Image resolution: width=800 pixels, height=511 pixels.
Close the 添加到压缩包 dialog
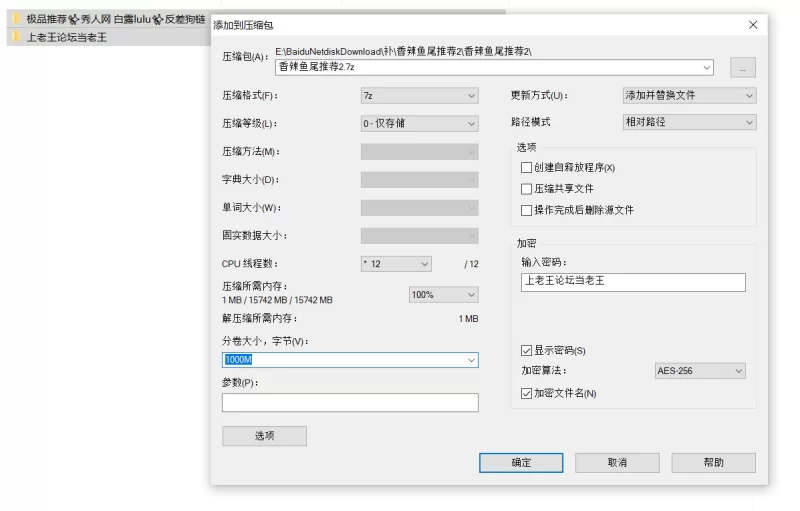click(x=753, y=25)
